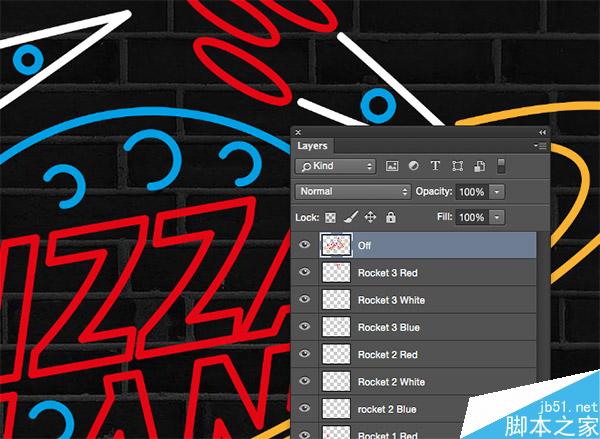The image size is (600, 439).
Task: Lock transparent pixels icon
Action: tap(330, 218)
